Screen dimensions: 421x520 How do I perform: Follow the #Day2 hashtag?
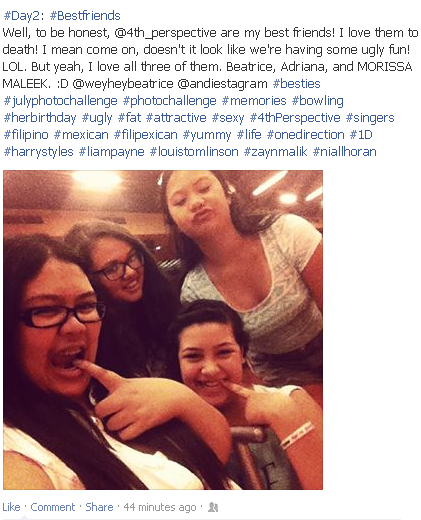click(21, 16)
